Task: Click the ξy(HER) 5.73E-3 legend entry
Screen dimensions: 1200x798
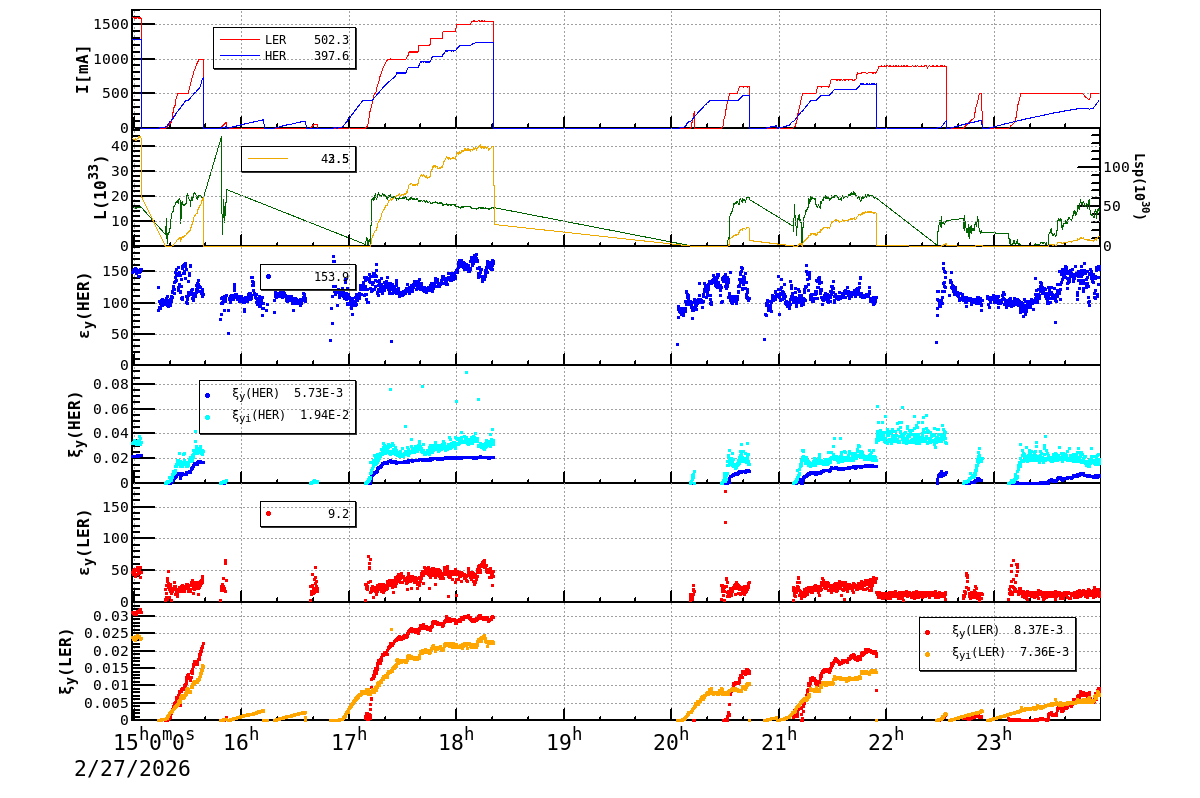Action: (273, 393)
